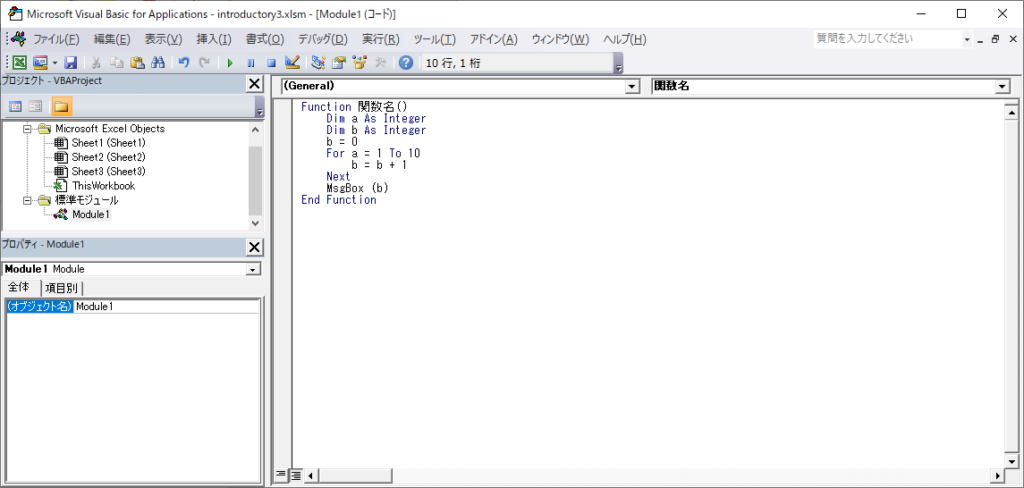The width and height of the screenshot is (1024, 488).
Task: Switch to Procedure View at bottom left of code
Action: click(x=281, y=475)
